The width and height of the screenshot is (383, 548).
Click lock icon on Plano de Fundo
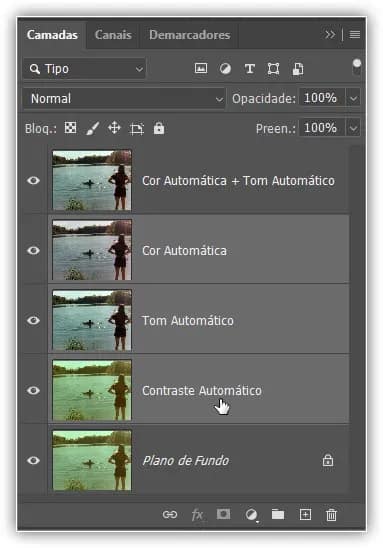pyautogui.click(x=328, y=460)
